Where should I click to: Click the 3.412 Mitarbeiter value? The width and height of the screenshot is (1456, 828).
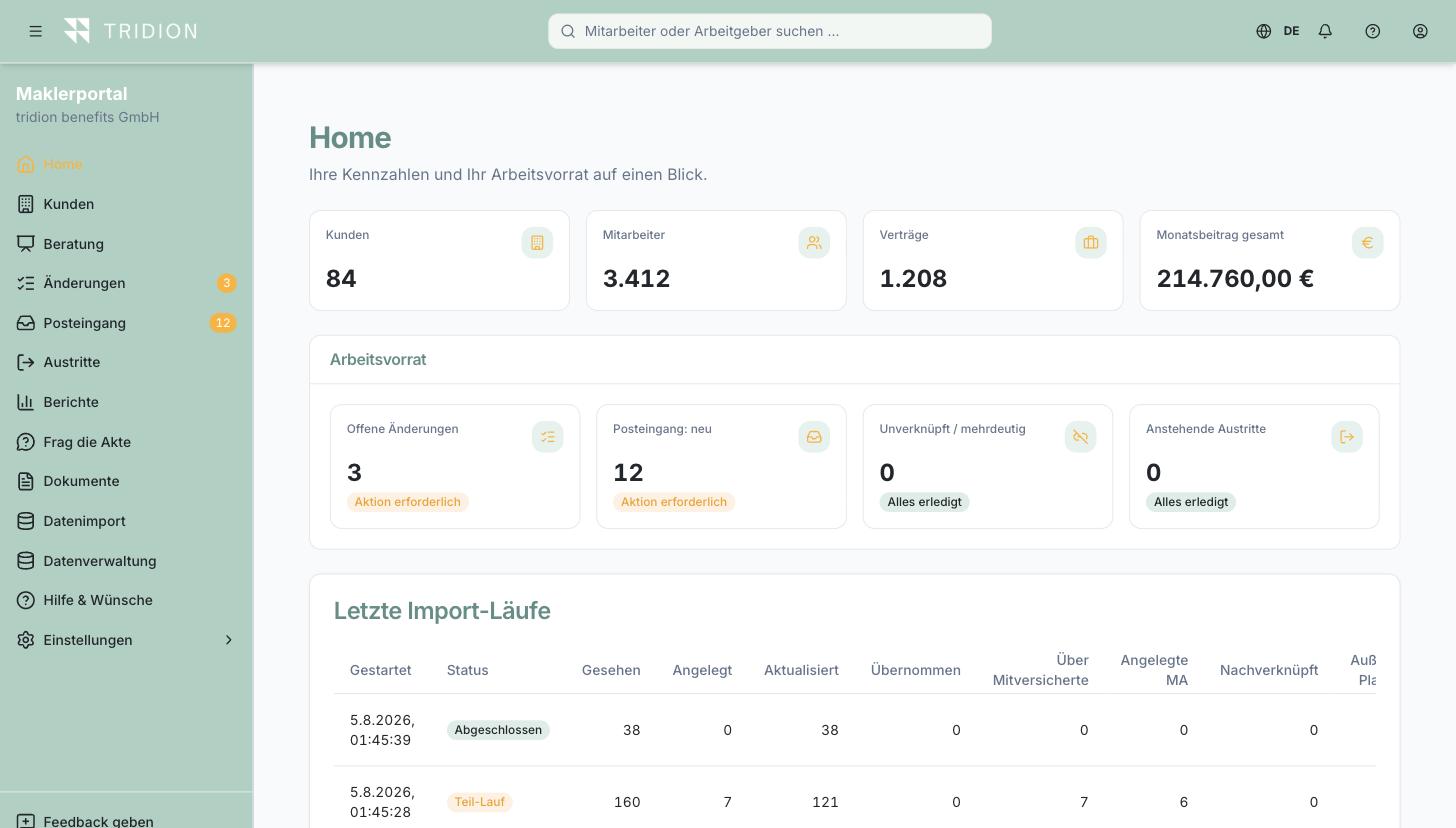tap(636, 279)
